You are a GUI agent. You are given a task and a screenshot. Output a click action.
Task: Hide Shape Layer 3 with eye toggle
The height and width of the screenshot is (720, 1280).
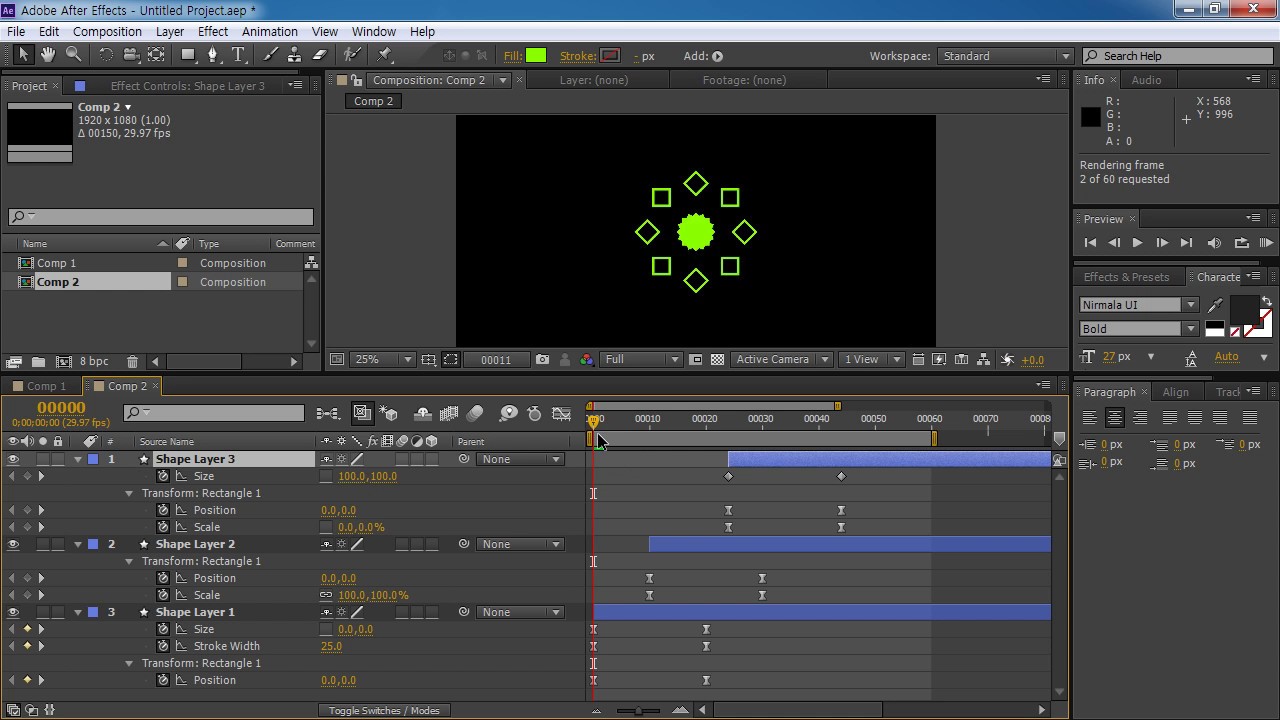(x=13, y=459)
